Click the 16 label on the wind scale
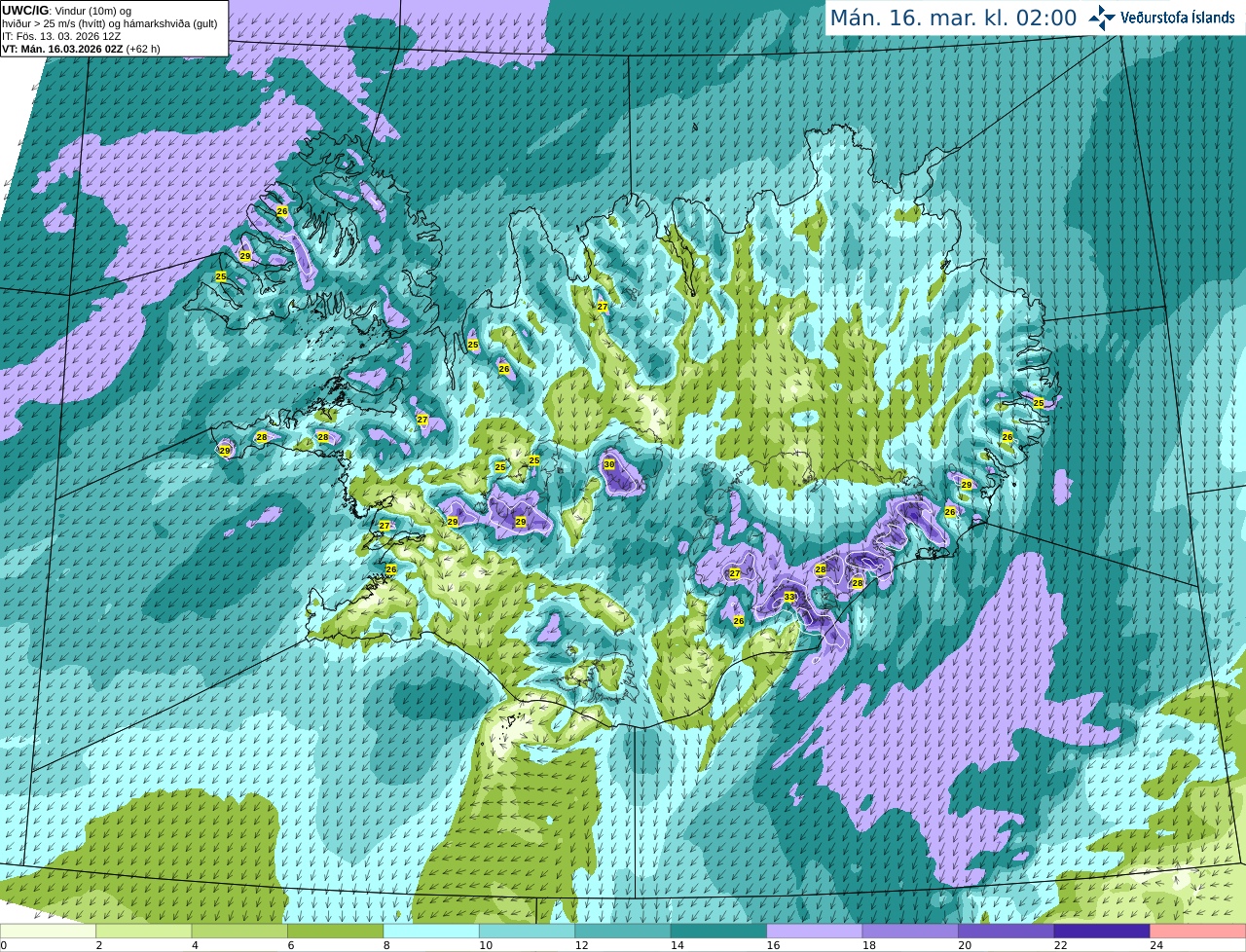Image resolution: width=1246 pixels, height=952 pixels. 773,945
